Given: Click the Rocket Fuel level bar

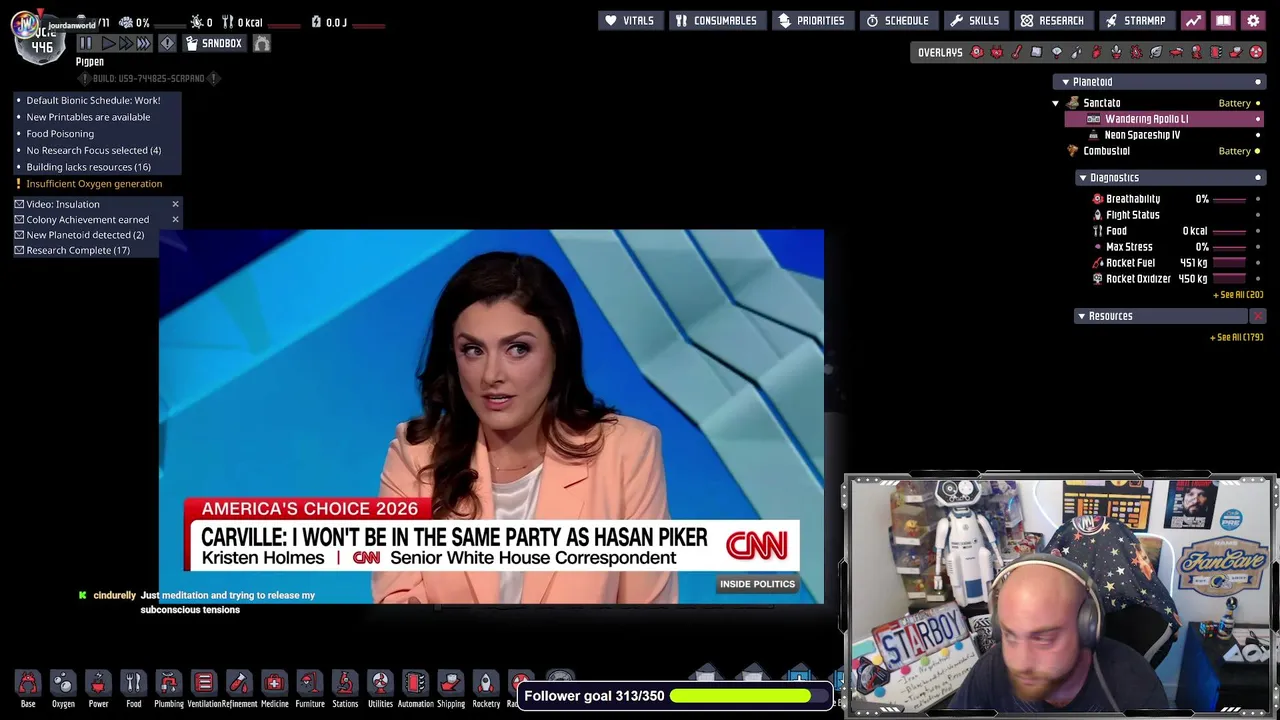Looking at the screenshot, I should click(1230, 263).
